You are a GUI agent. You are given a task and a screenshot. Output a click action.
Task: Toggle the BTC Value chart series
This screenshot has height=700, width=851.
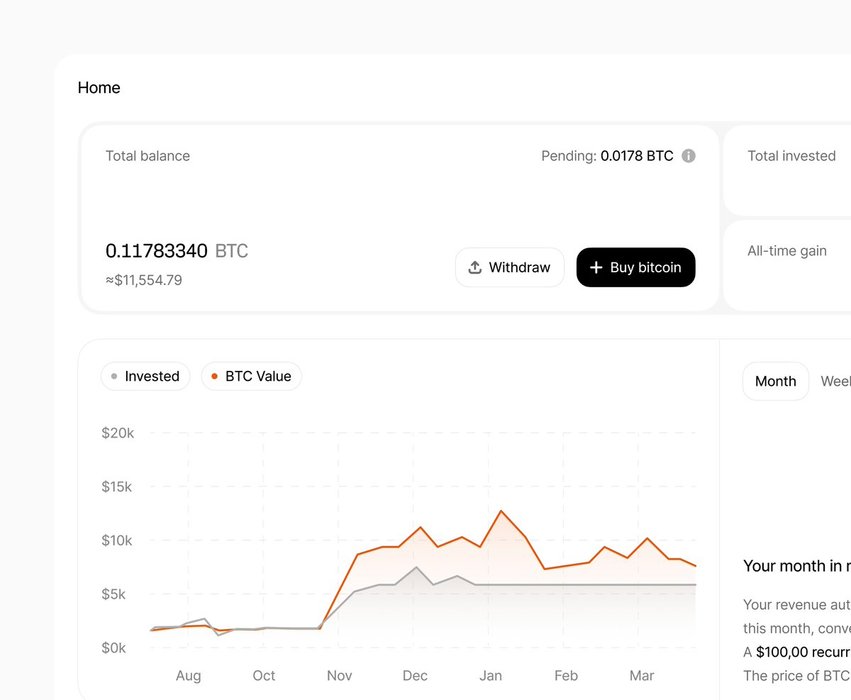(x=251, y=376)
